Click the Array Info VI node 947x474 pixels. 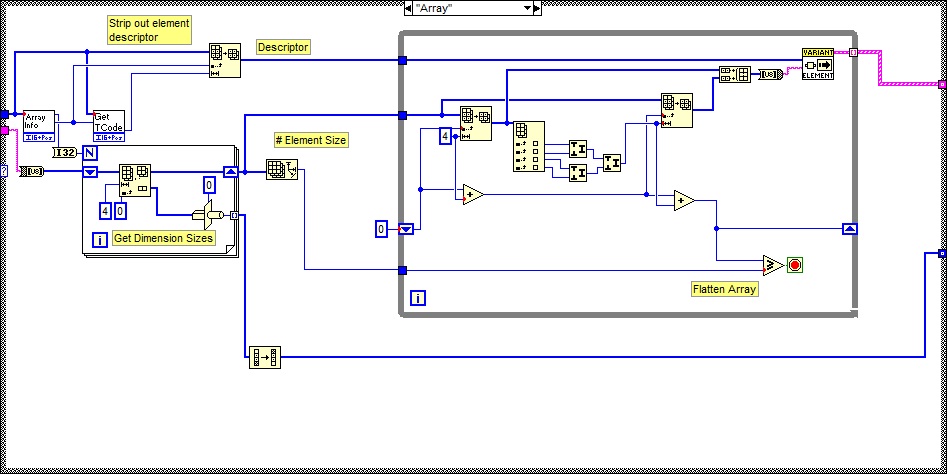40,127
